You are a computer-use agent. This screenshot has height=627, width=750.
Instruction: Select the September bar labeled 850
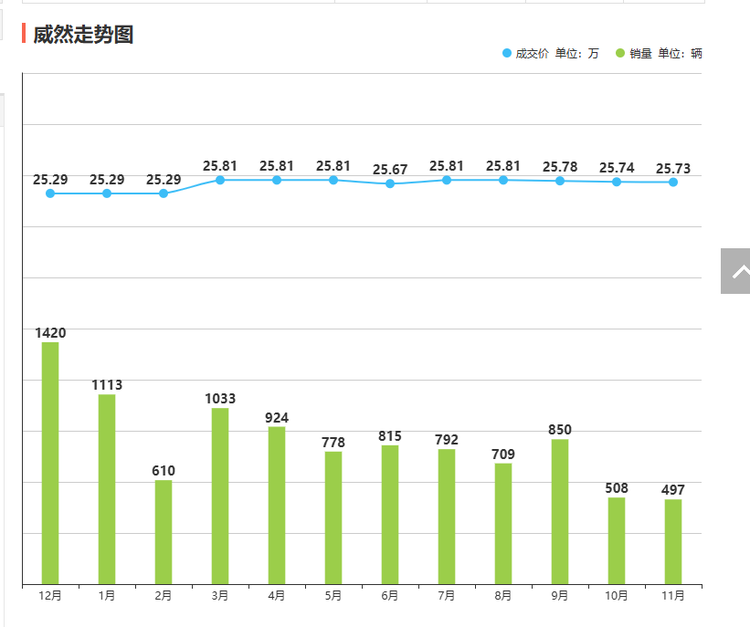click(x=560, y=511)
